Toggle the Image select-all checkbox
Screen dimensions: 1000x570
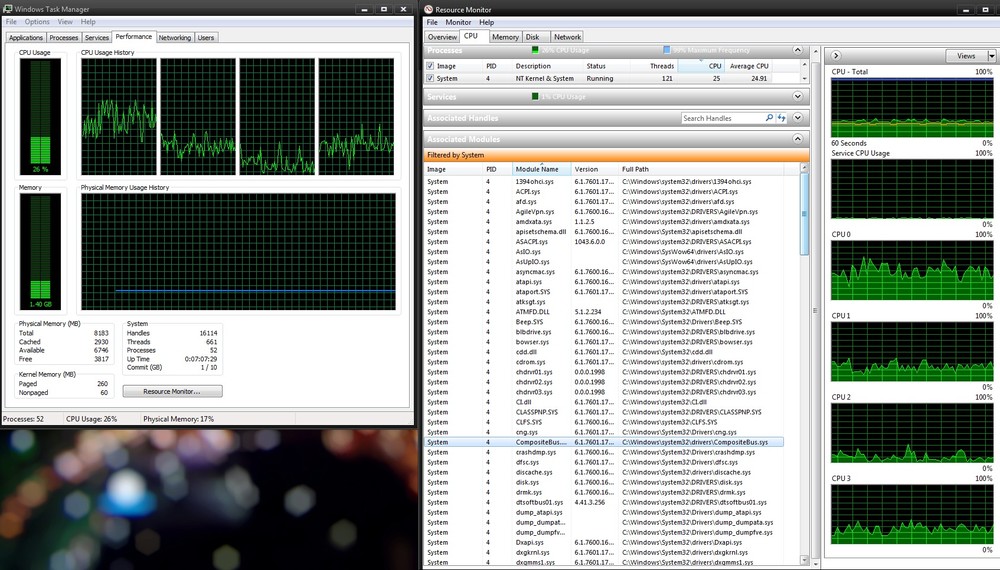[431, 66]
